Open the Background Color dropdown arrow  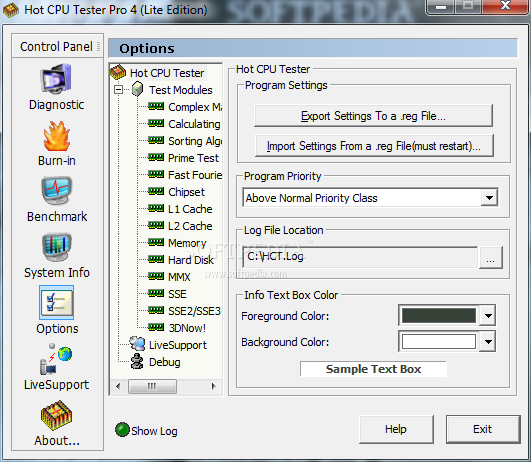(488, 342)
